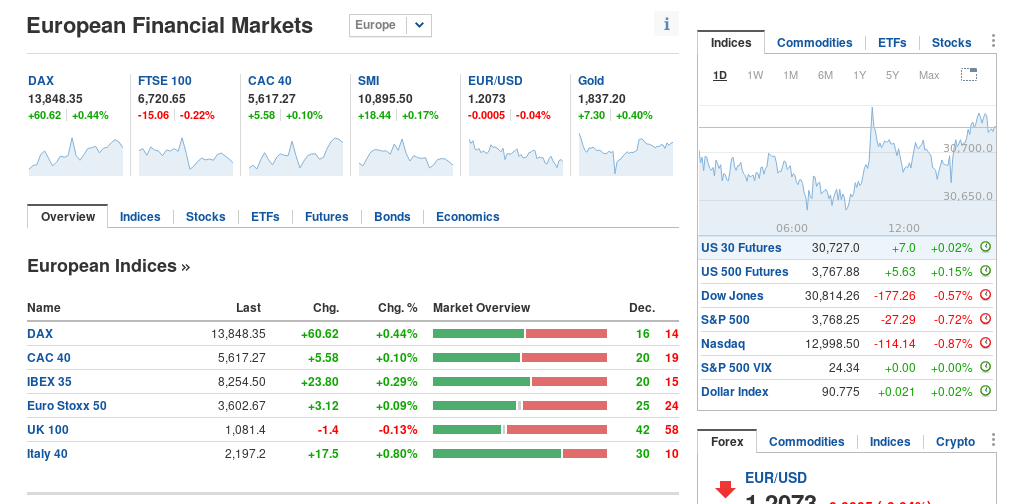Select Indices tab in lower sidebar widget

(x=890, y=441)
